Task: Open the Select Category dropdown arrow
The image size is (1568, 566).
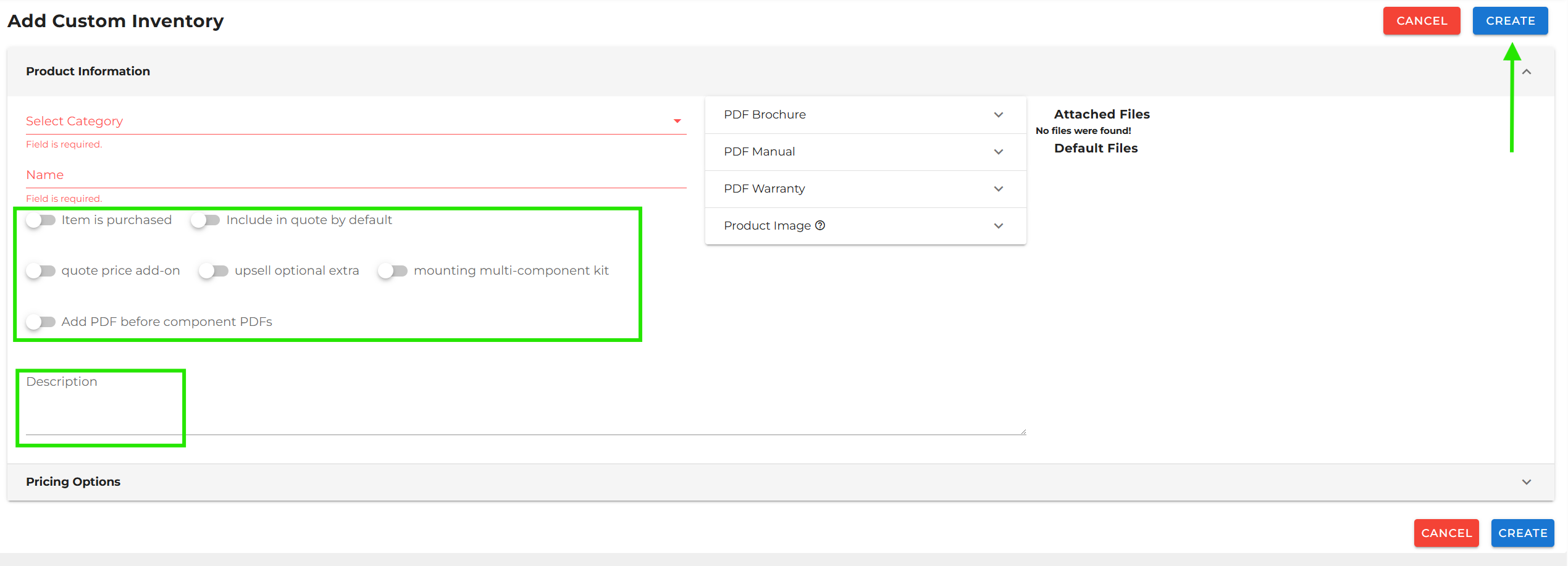Action: (x=677, y=121)
